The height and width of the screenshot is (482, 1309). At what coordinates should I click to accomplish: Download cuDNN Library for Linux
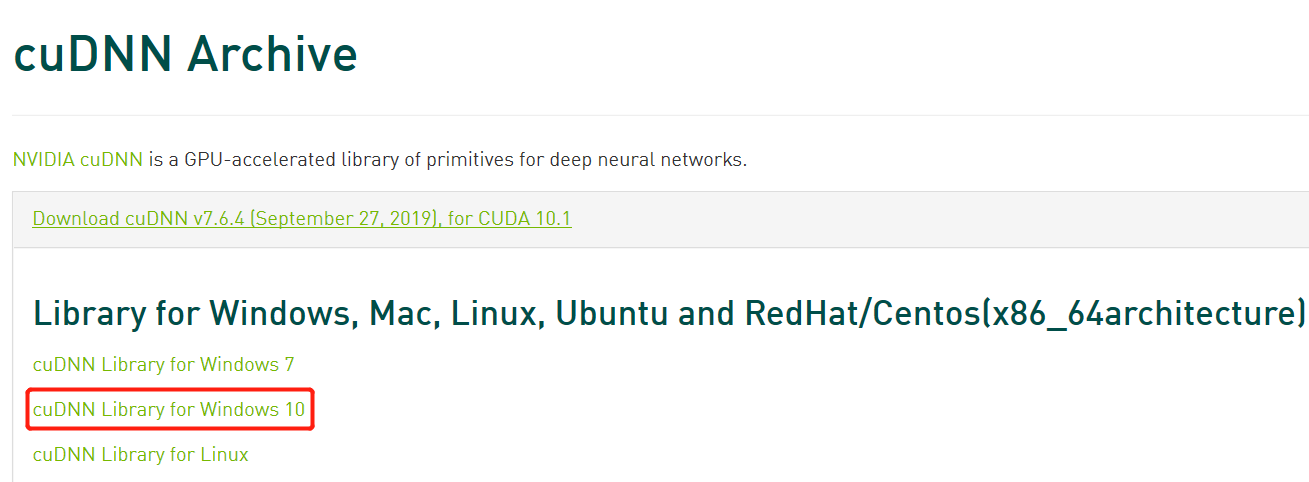pos(141,454)
